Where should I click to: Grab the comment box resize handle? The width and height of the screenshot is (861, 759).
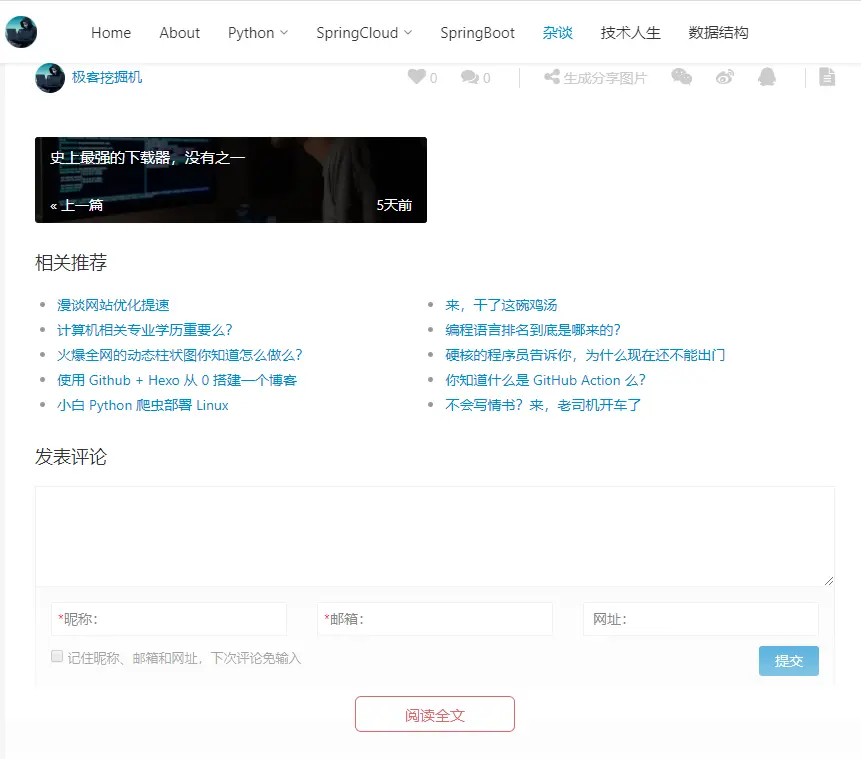(829, 581)
